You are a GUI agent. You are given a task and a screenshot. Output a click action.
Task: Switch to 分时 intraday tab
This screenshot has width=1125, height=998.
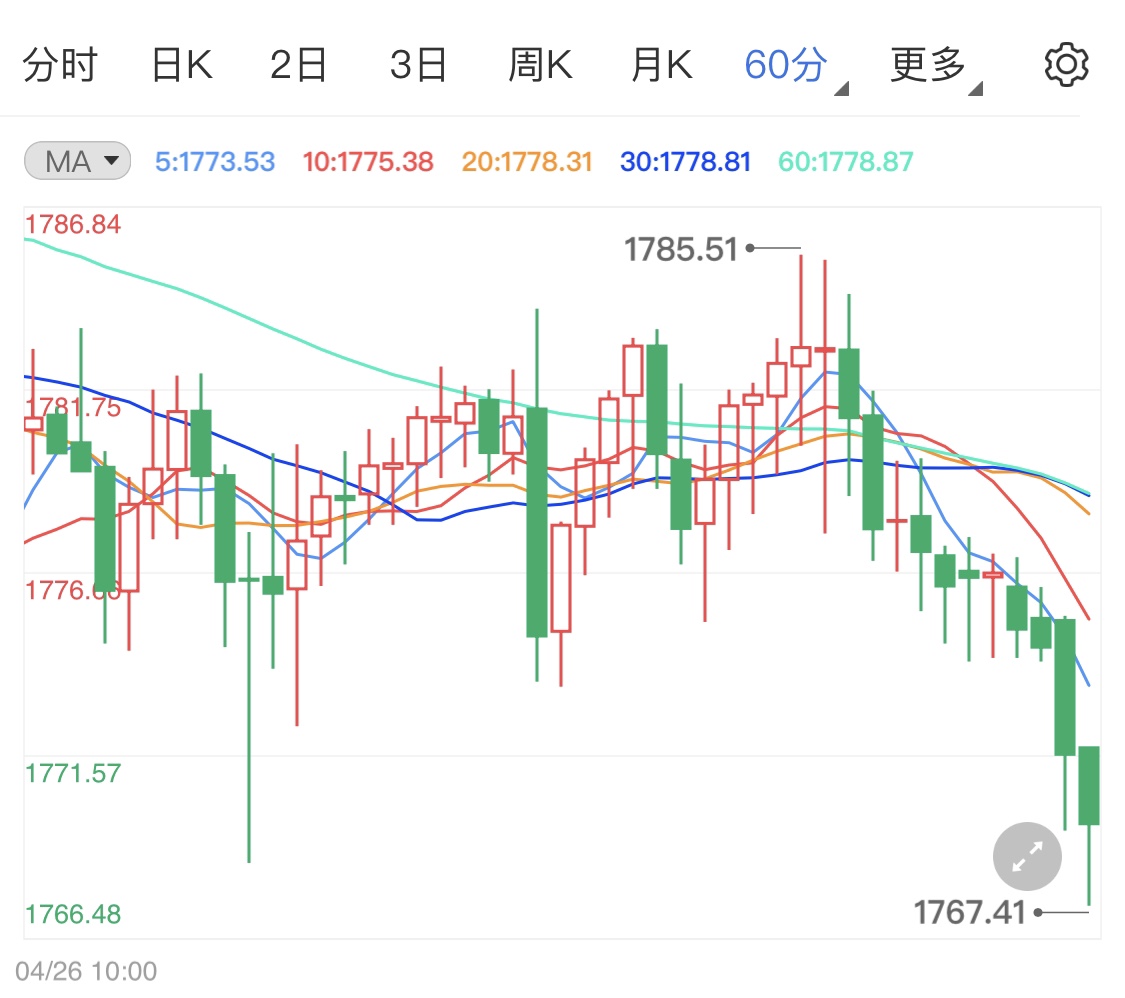point(60,65)
